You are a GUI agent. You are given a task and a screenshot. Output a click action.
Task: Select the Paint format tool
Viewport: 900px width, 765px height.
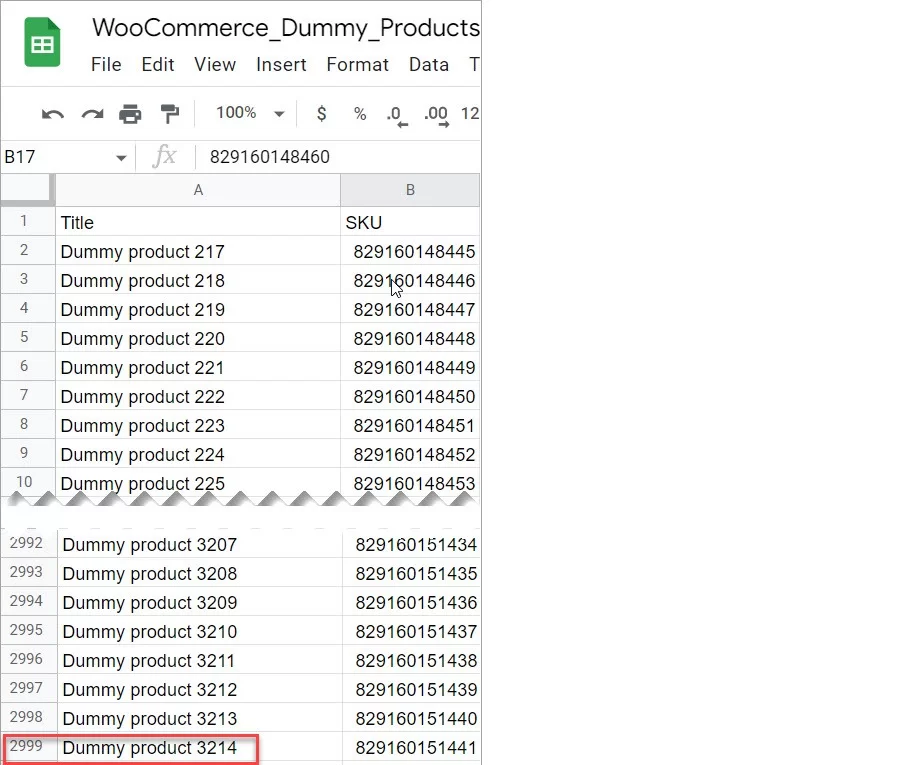point(170,114)
